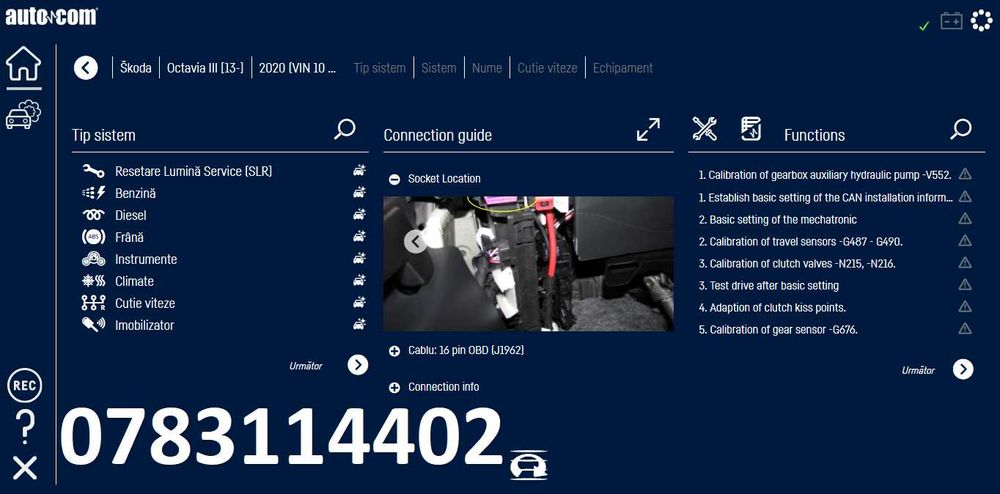Image resolution: width=1000 pixels, height=494 pixels.
Task: Click the socket location photo
Action: tap(528, 263)
